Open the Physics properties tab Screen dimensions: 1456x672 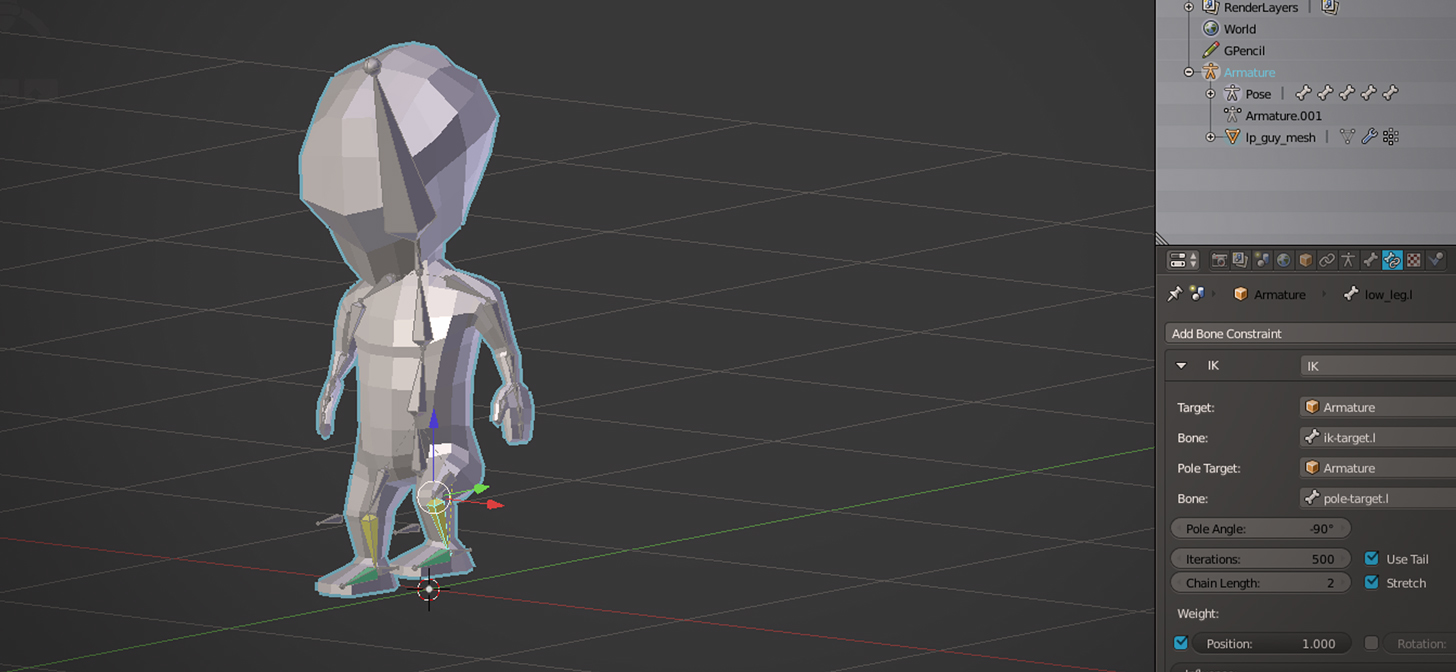click(x=1435, y=260)
